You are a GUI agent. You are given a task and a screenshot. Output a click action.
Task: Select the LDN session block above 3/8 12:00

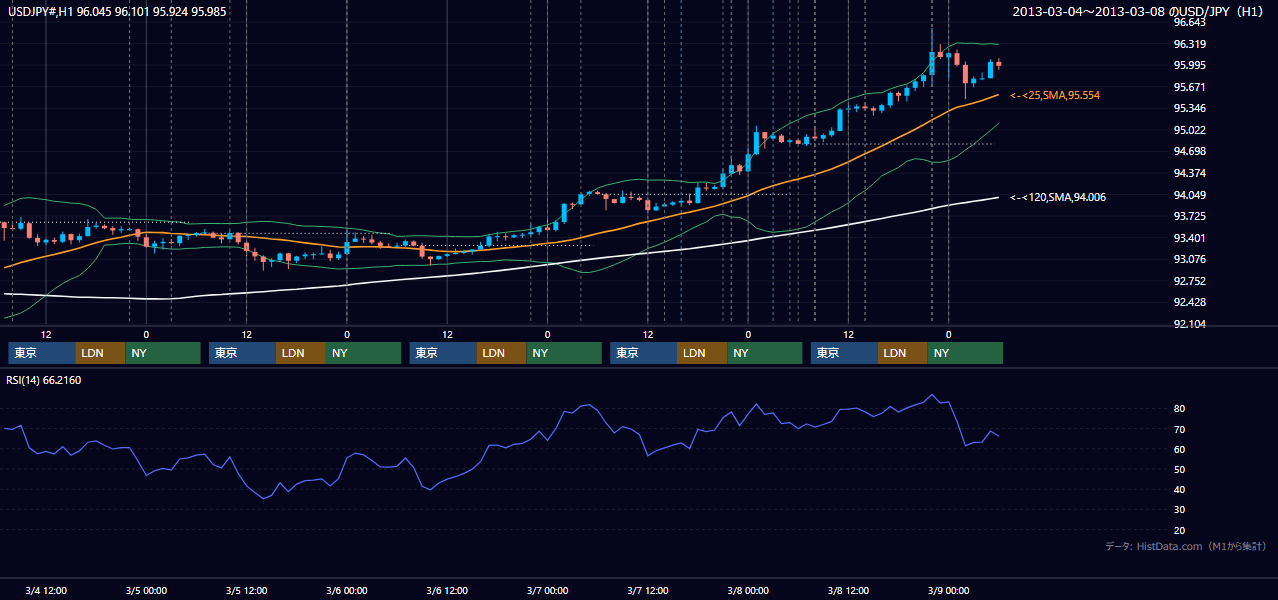903,353
